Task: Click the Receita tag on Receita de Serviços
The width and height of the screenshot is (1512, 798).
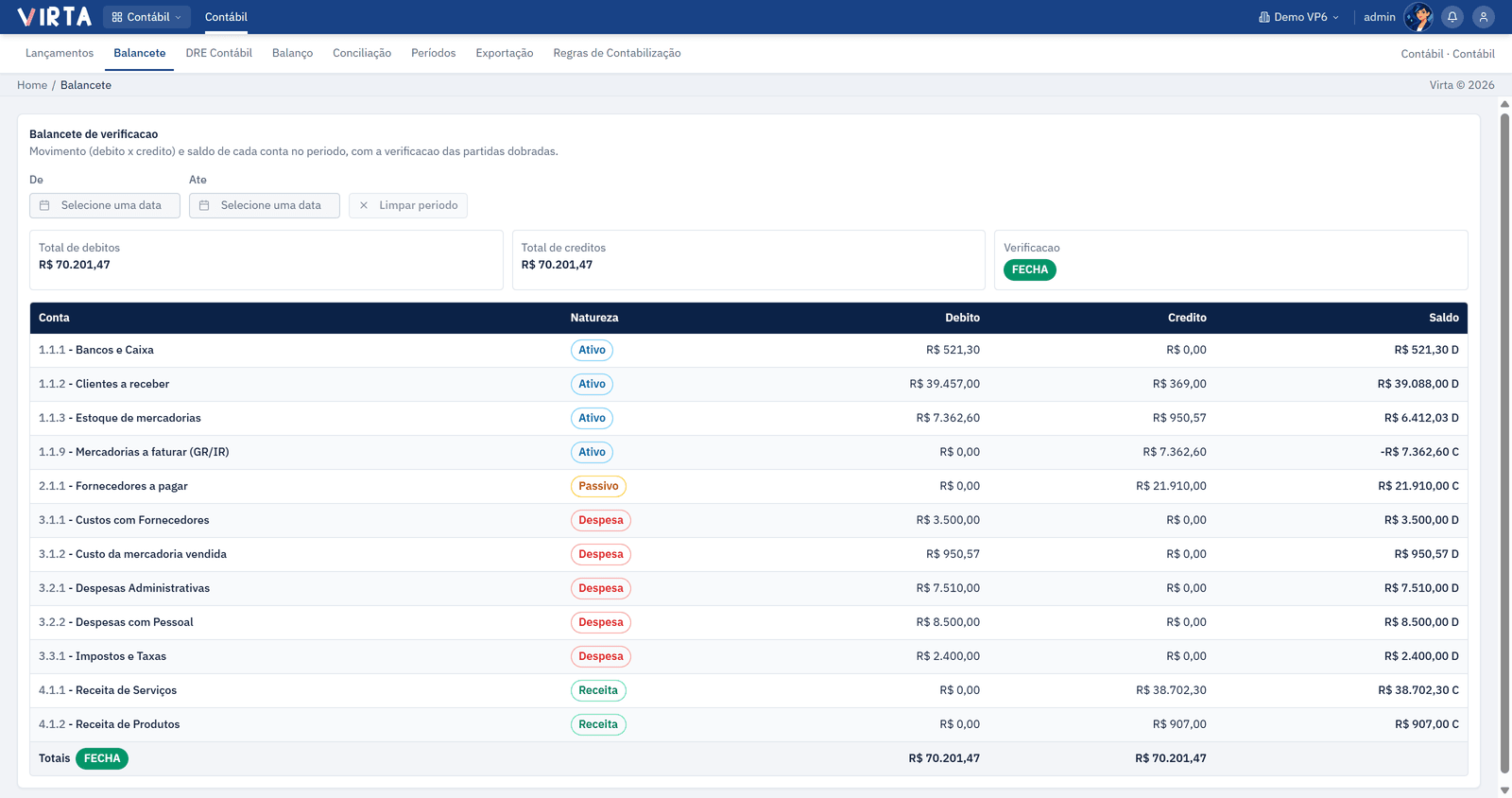Action: 598,690
